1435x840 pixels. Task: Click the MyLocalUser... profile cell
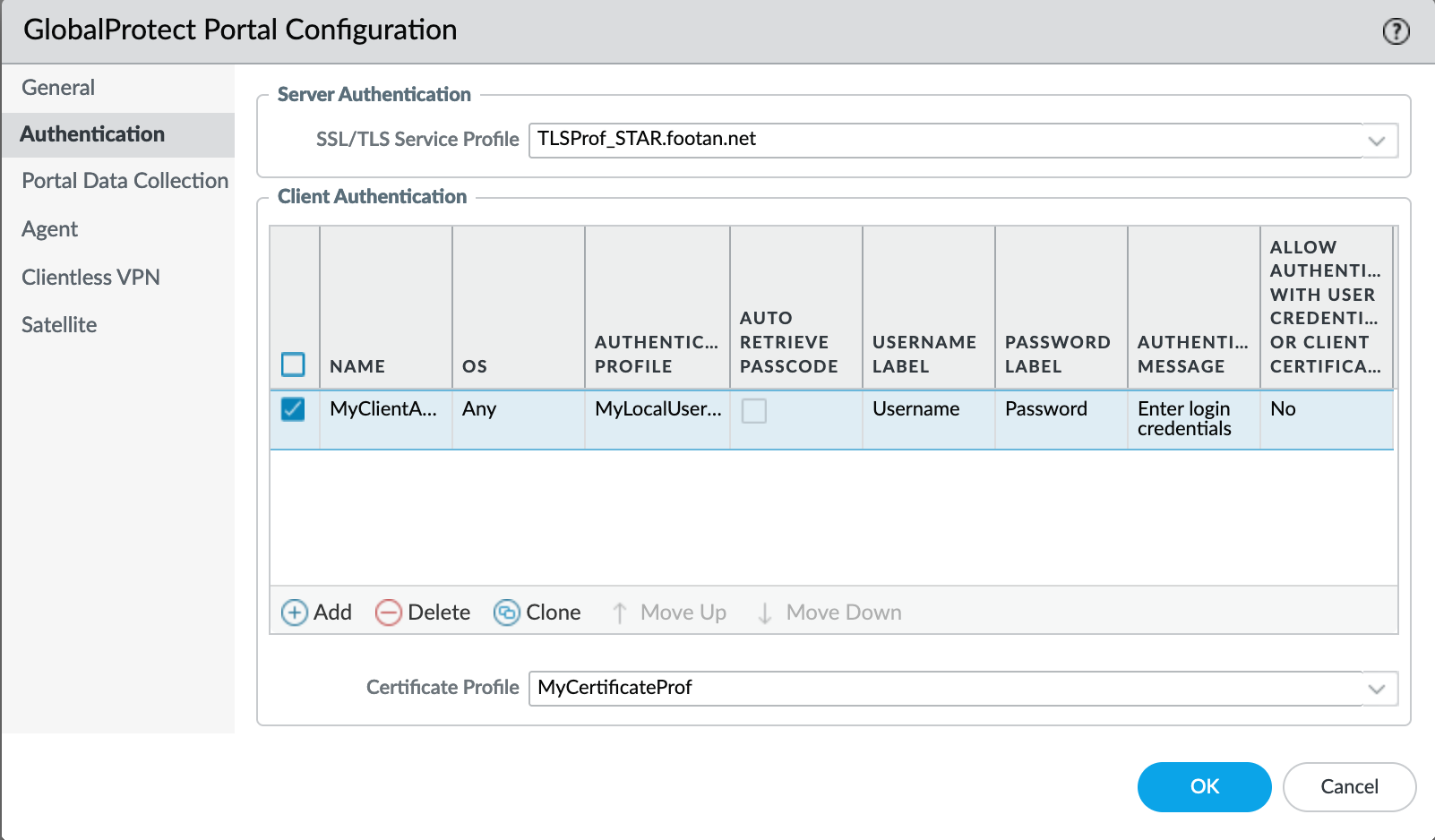coord(657,419)
